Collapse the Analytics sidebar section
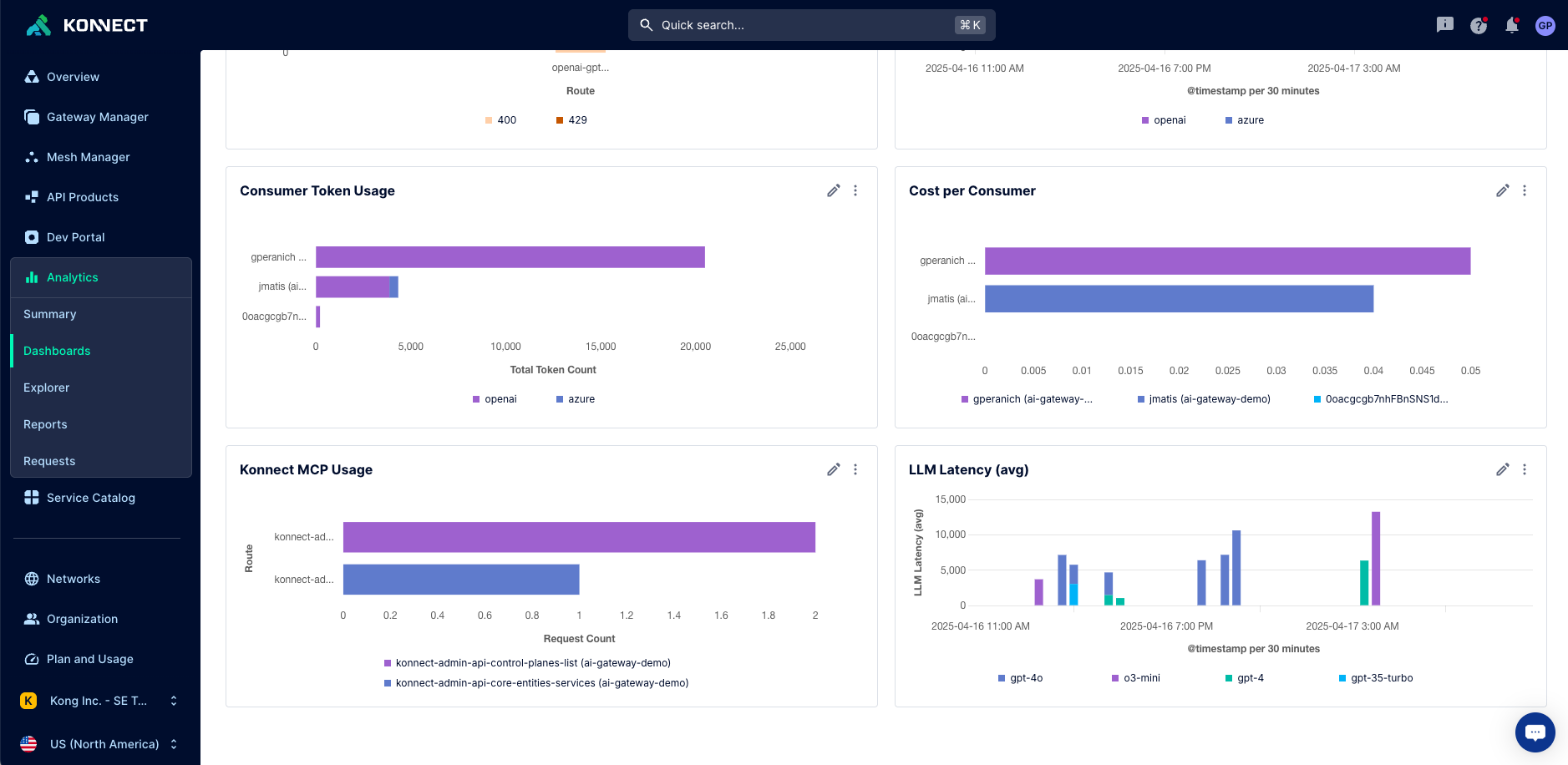This screenshot has width=1568, height=765. (73, 277)
